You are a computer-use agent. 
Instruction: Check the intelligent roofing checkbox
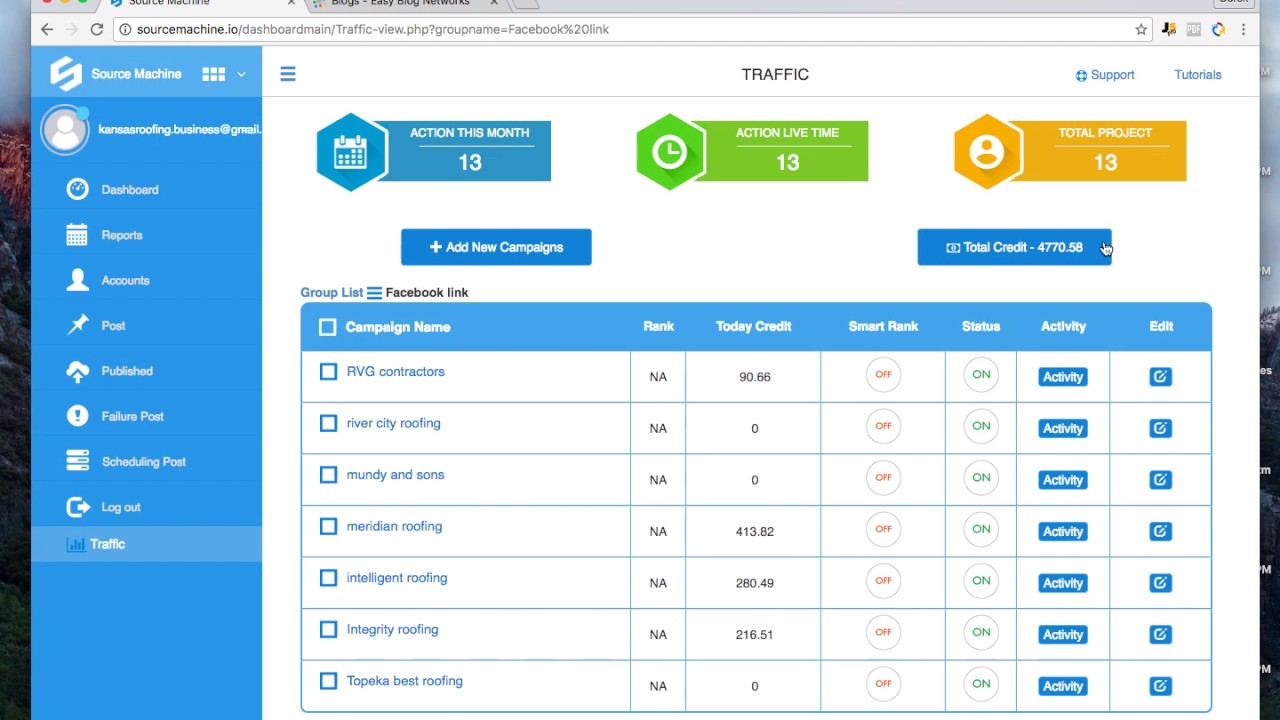328,578
